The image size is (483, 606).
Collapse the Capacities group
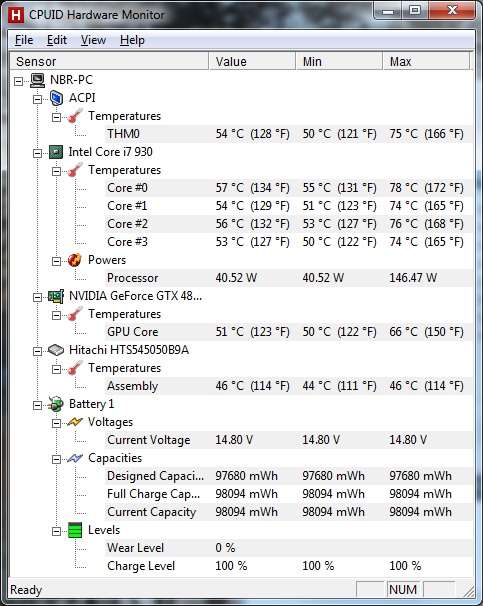(56, 460)
